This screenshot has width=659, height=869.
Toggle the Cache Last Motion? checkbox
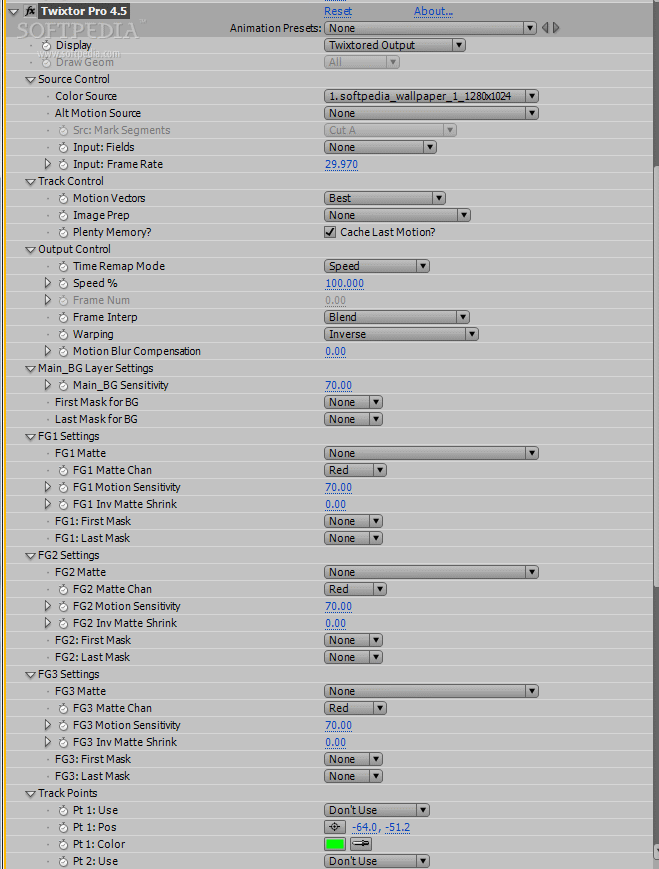point(330,232)
